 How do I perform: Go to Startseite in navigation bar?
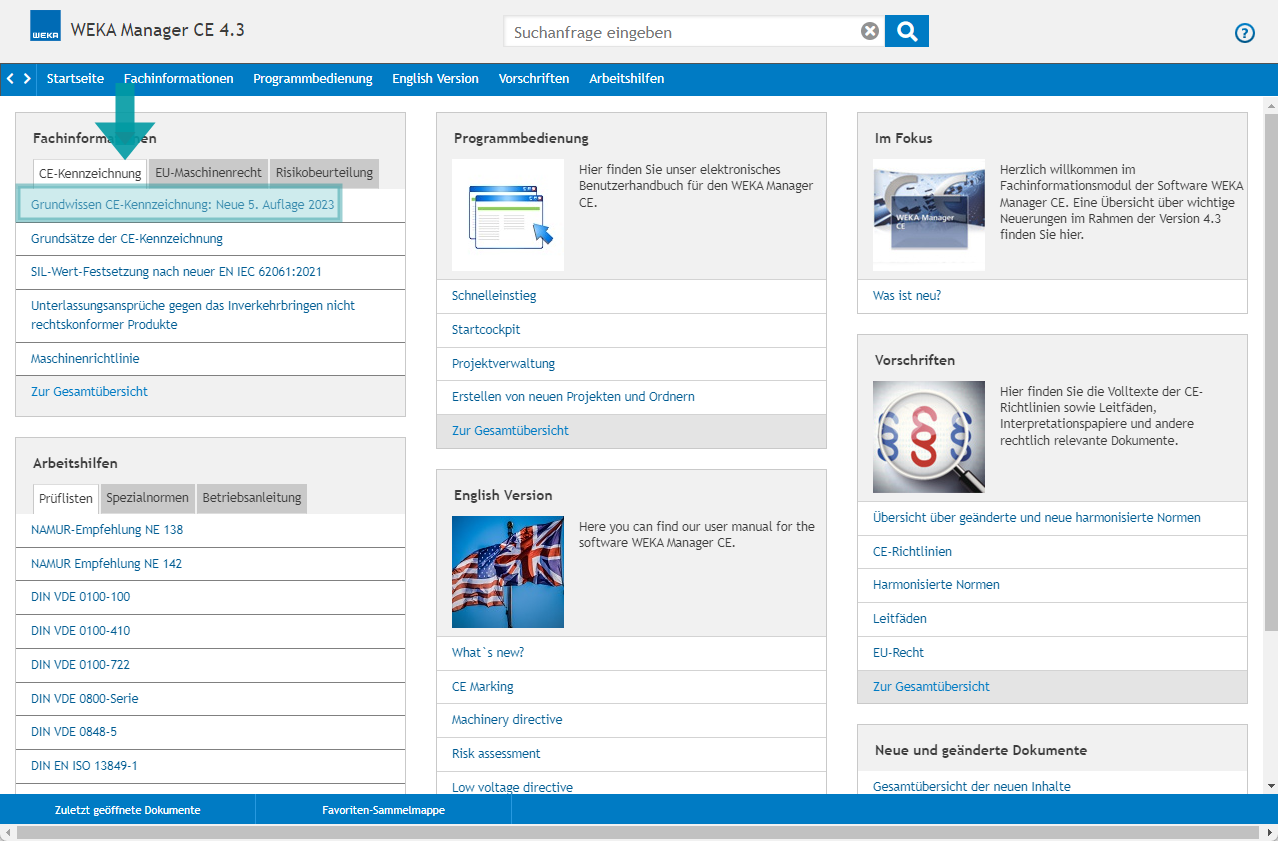(75, 79)
